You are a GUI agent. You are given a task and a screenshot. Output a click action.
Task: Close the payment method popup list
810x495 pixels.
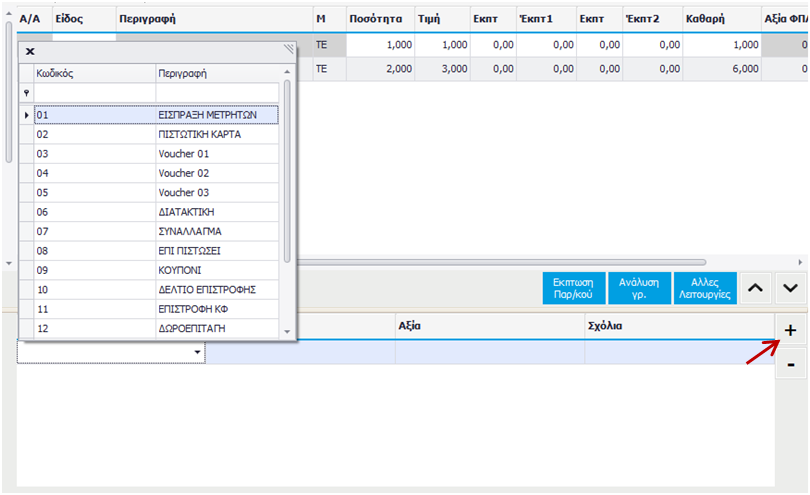click(x=30, y=50)
